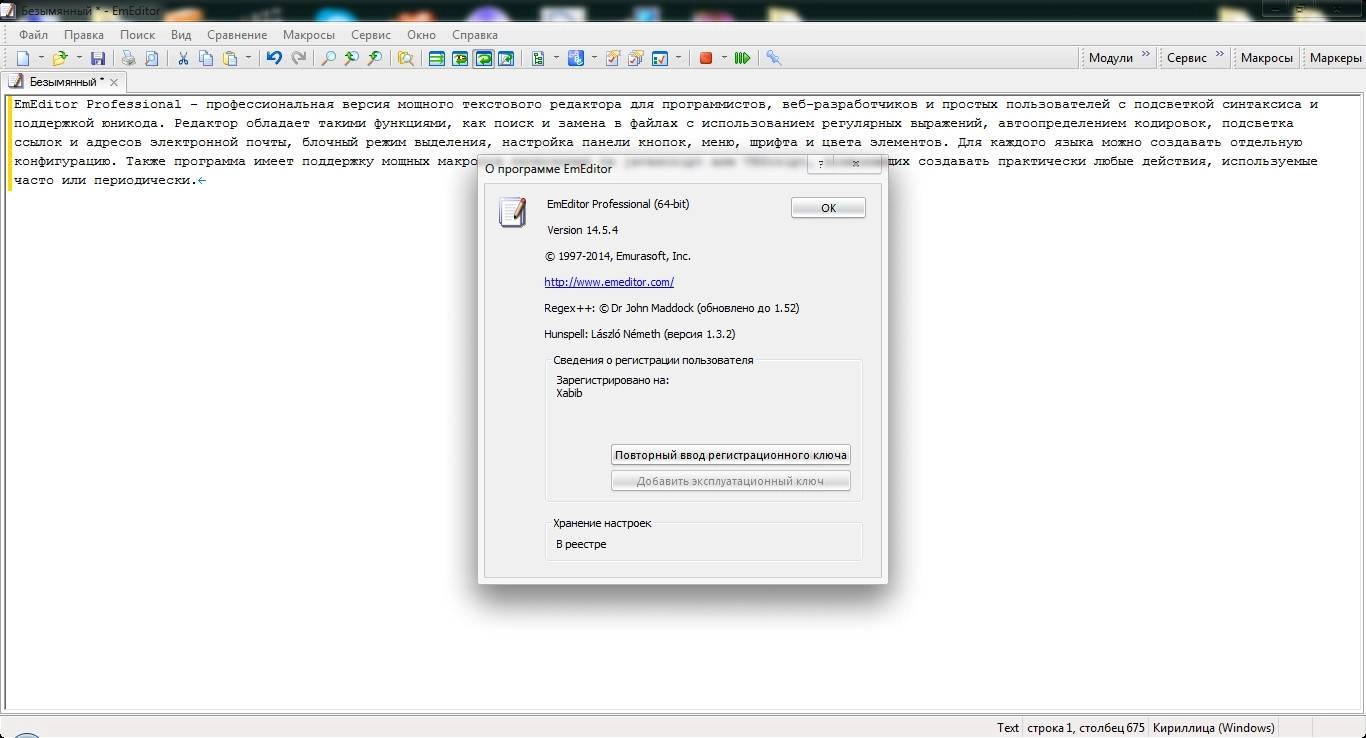This screenshot has height=738, width=1366.
Task: Click the Макросы toolbar label on the right
Action: (1266, 58)
